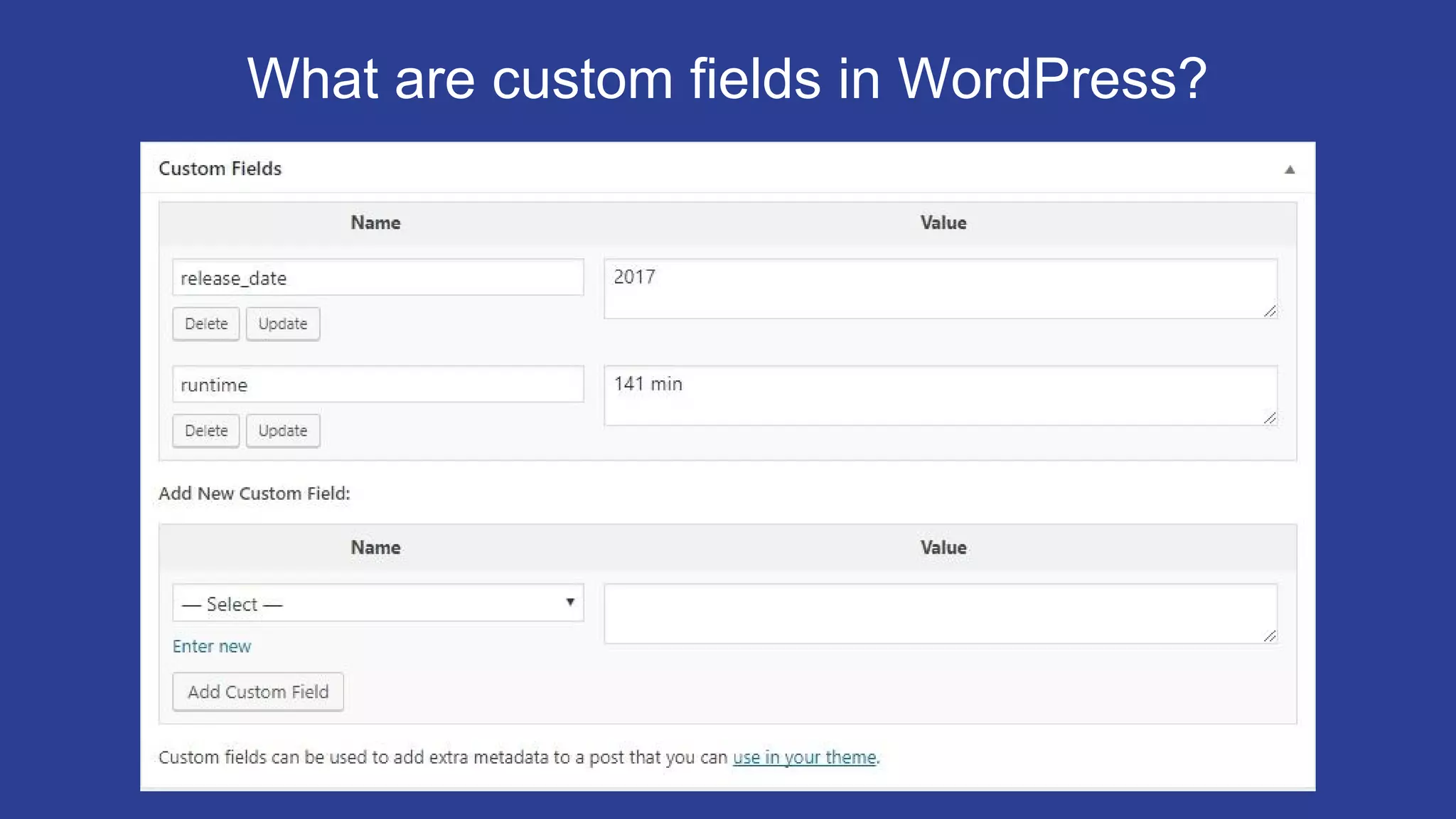Click the 141 min value textarea
This screenshot has height=819, width=1456.
point(940,395)
